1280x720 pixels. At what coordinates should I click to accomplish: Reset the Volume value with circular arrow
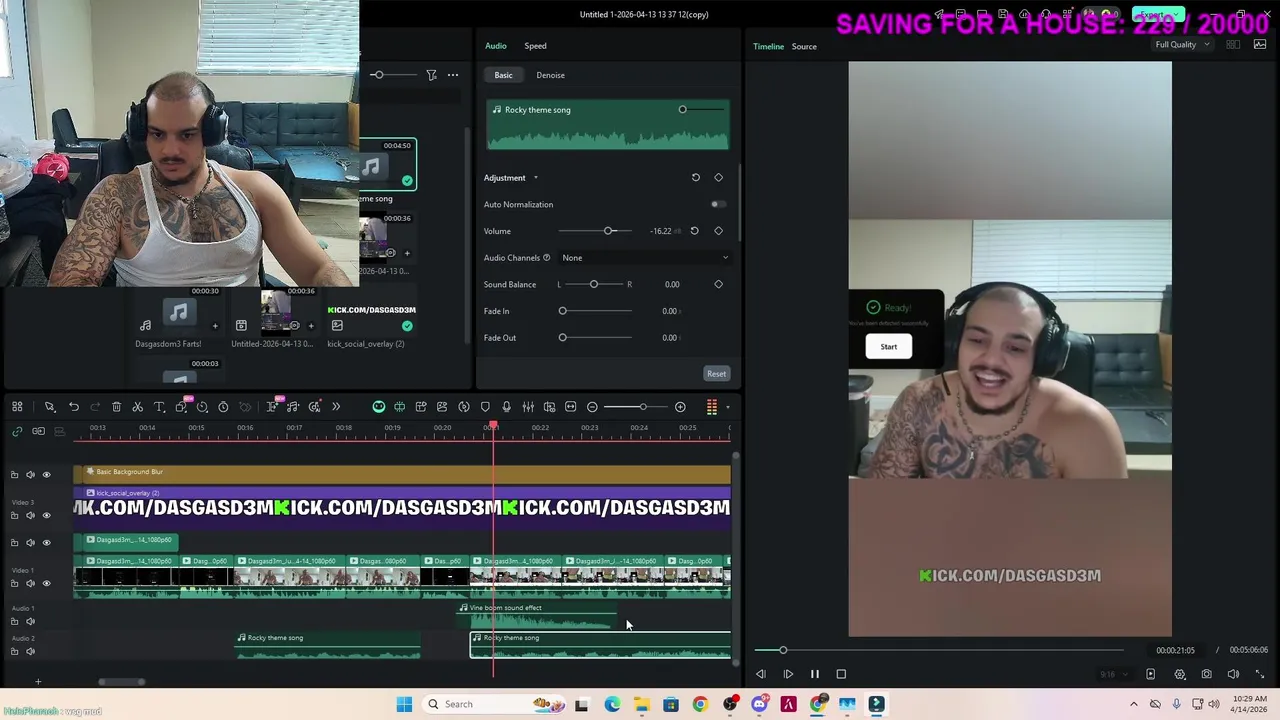coord(694,231)
